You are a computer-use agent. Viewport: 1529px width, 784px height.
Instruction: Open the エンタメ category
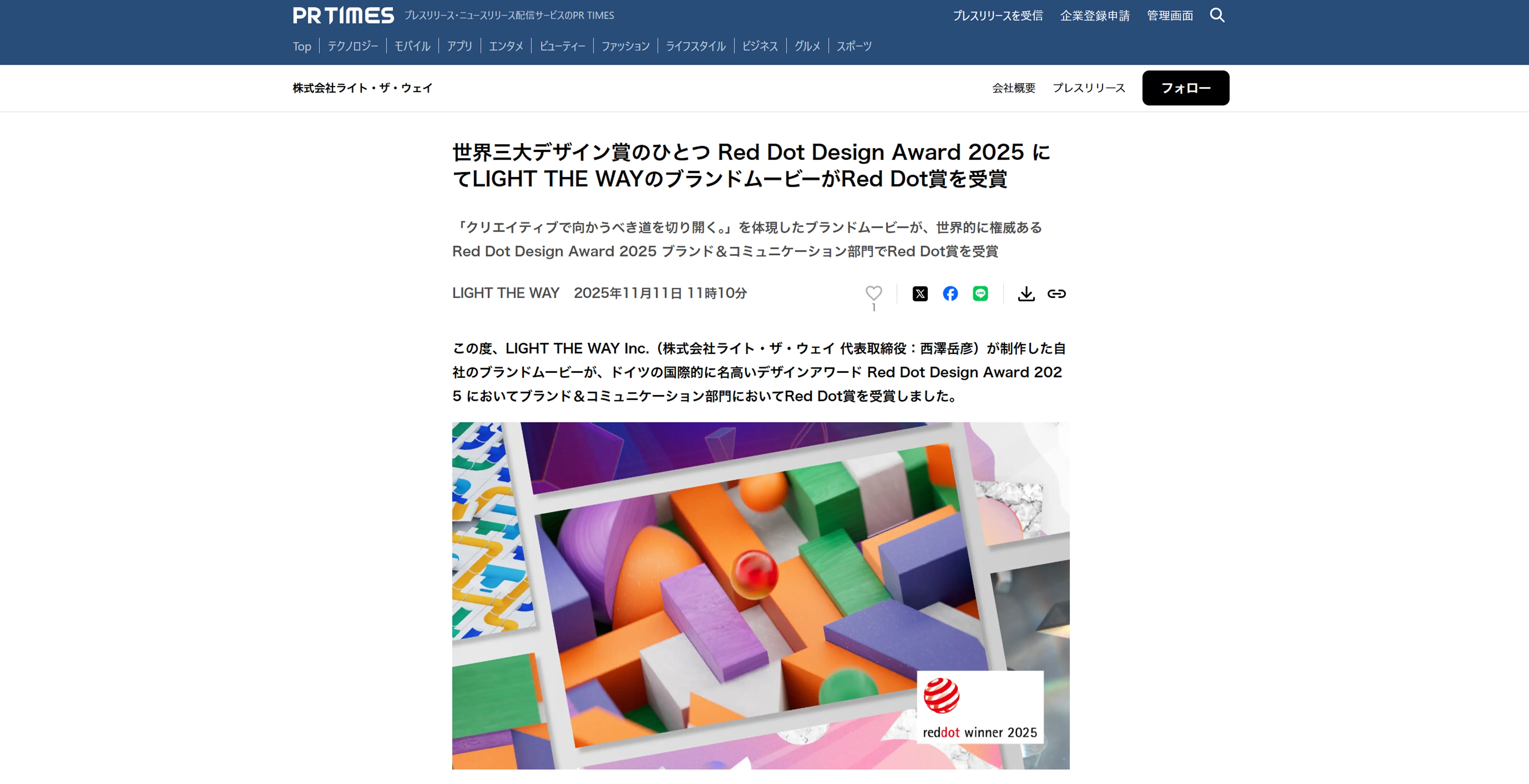[x=506, y=46]
